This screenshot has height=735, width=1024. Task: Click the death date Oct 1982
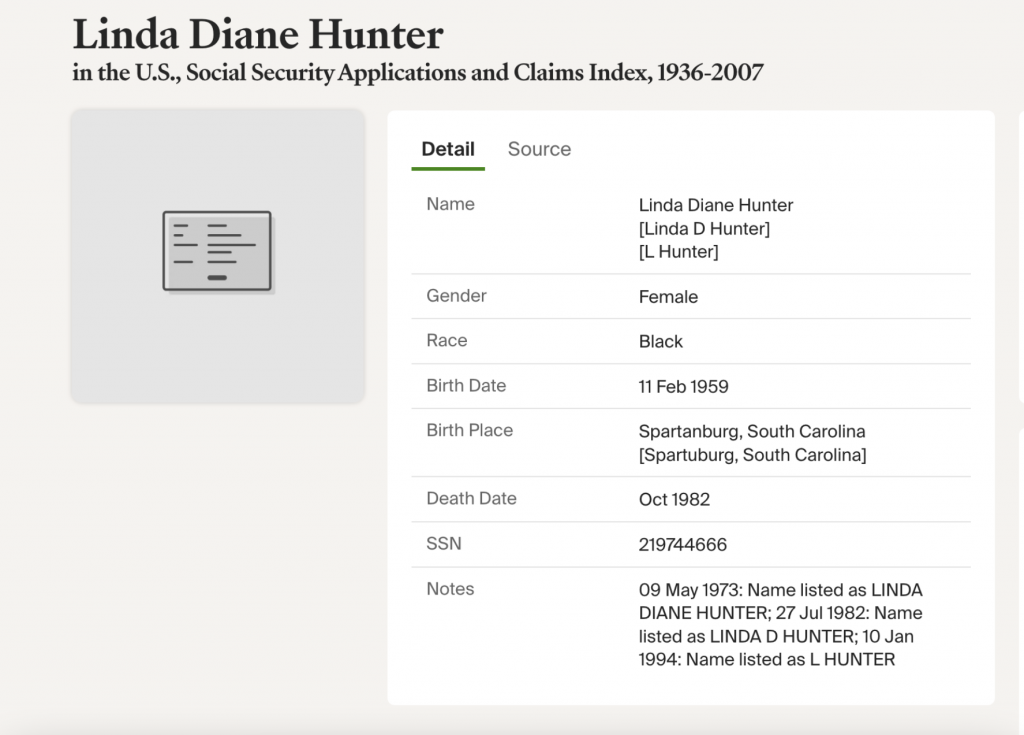pyautogui.click(x=675, y=499)
